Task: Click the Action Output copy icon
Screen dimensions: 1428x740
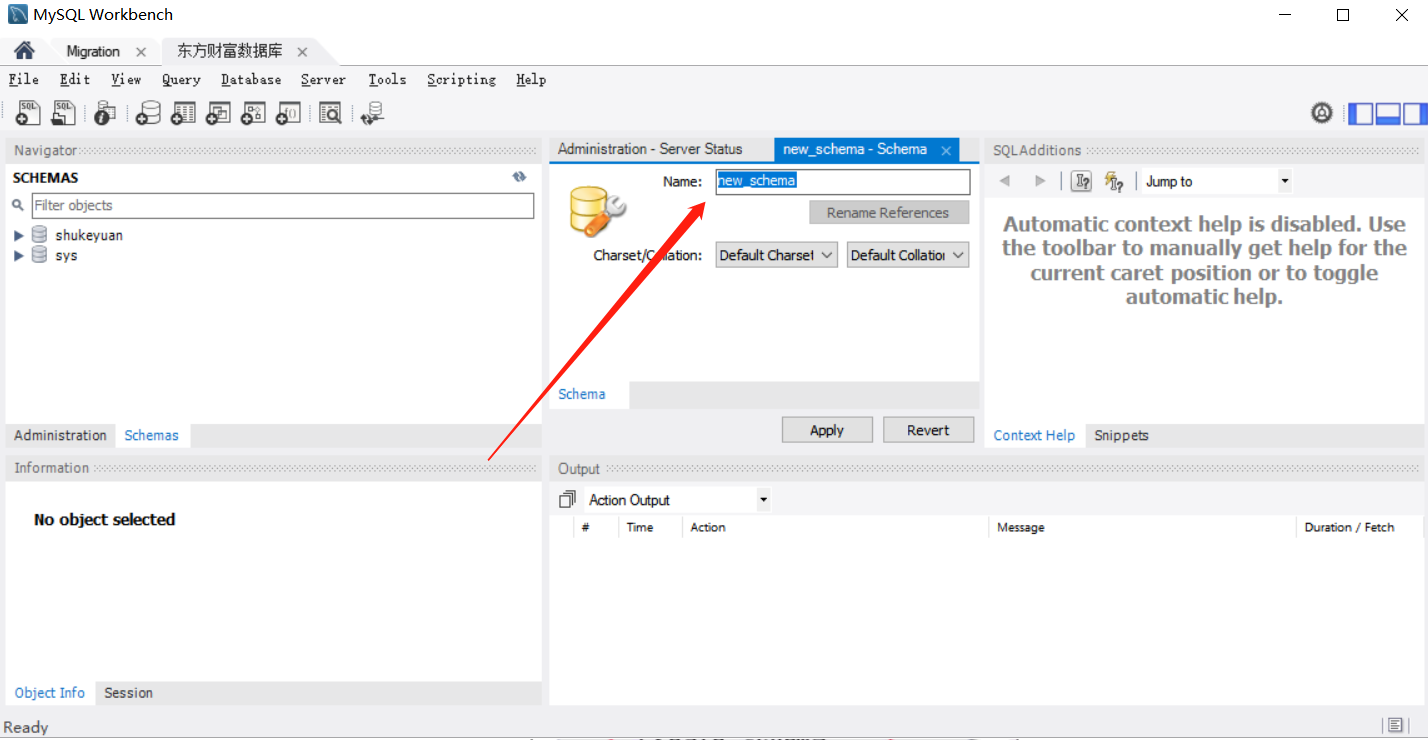Action: [567, 499]
